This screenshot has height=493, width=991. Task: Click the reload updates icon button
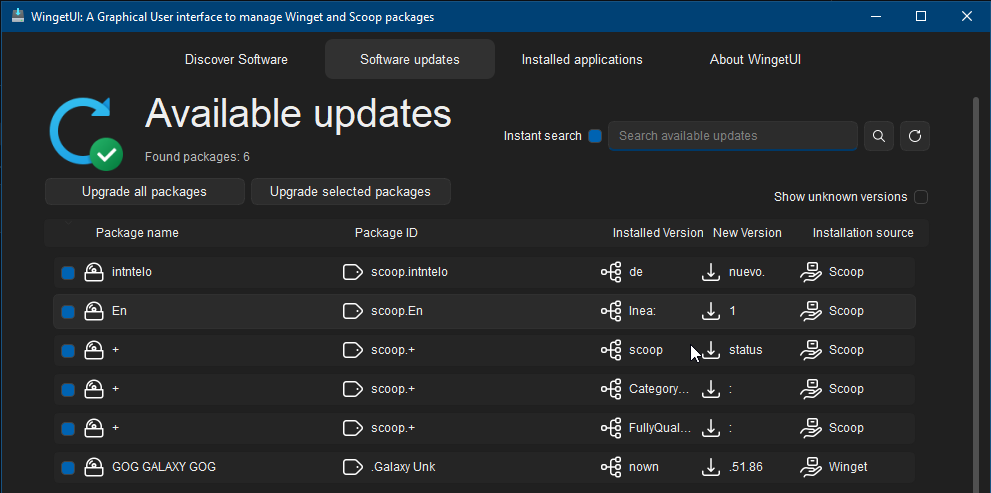click(915, 136)
